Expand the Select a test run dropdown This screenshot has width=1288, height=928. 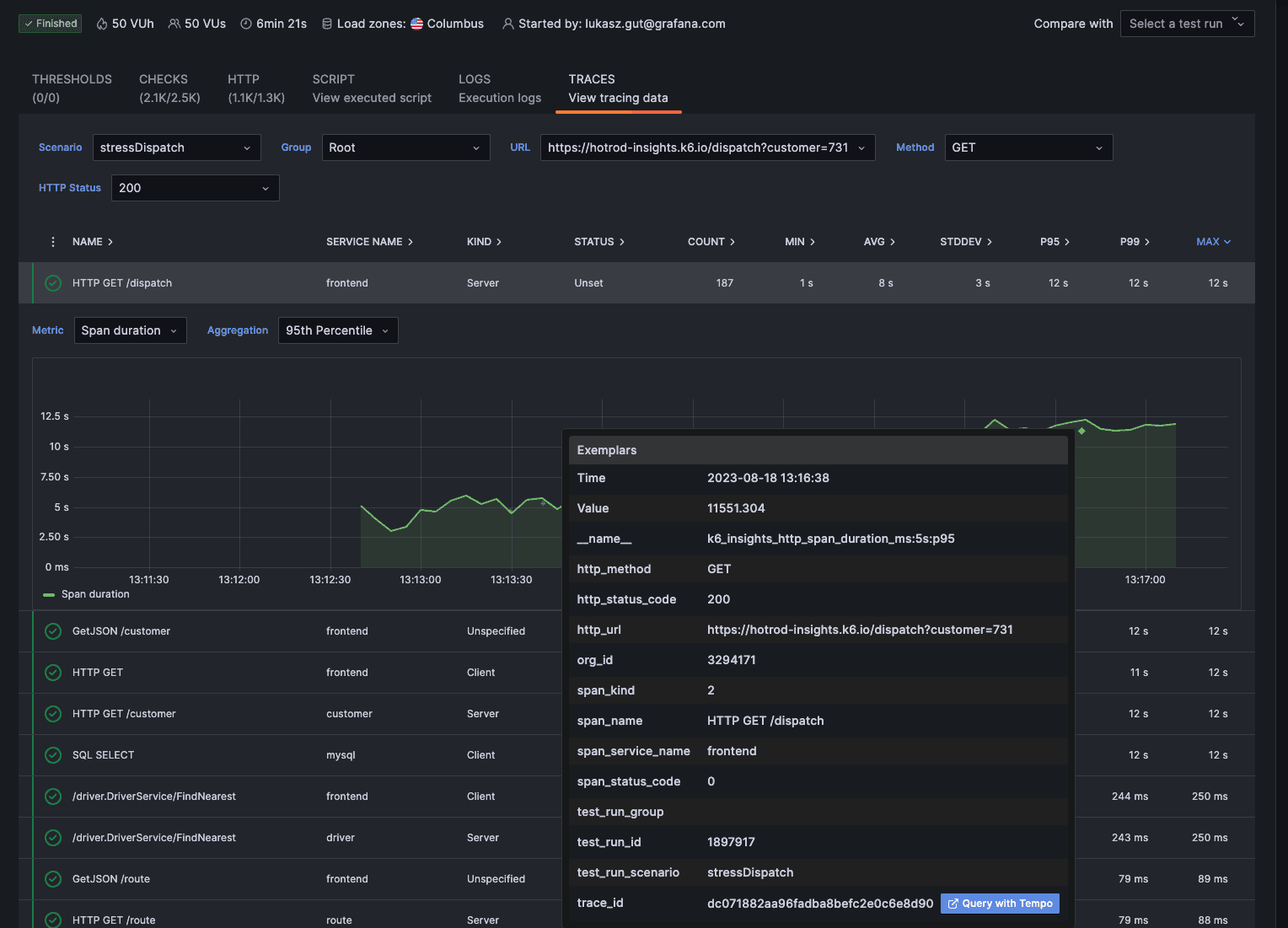click(x=1187, y=24)
